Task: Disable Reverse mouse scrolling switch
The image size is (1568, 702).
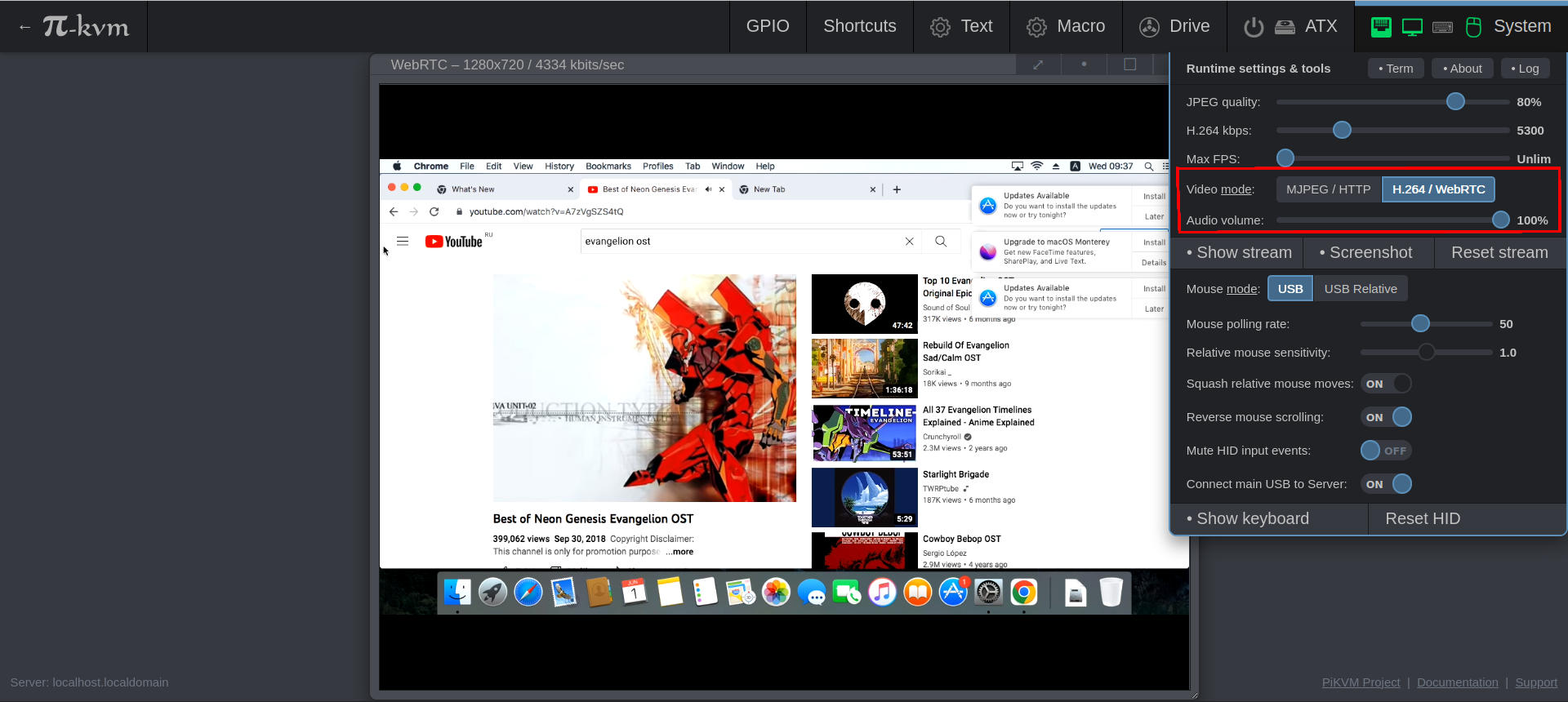Action: pyautogui.click(x=1387, y=417)
